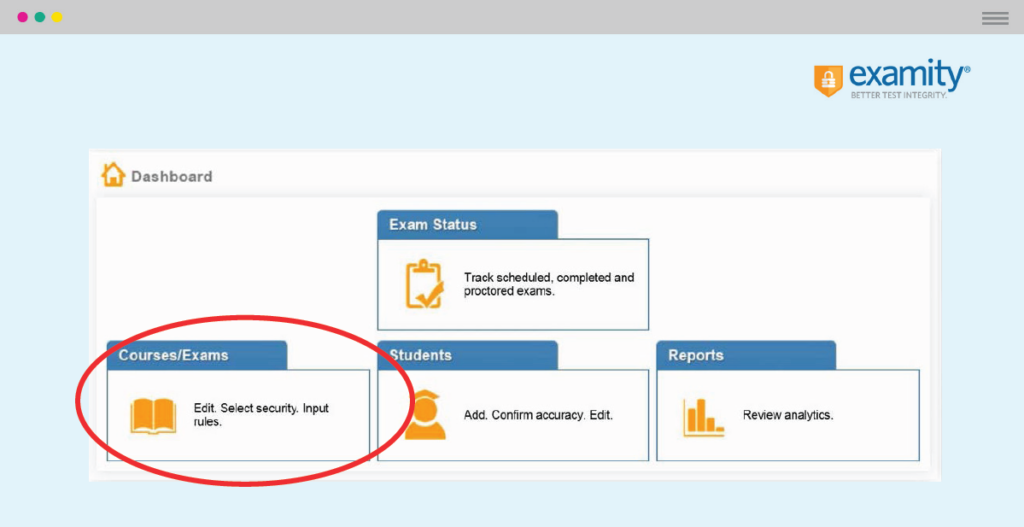Click 'Review analytics.' text
1024x527 pixels.
pos(788,415)
